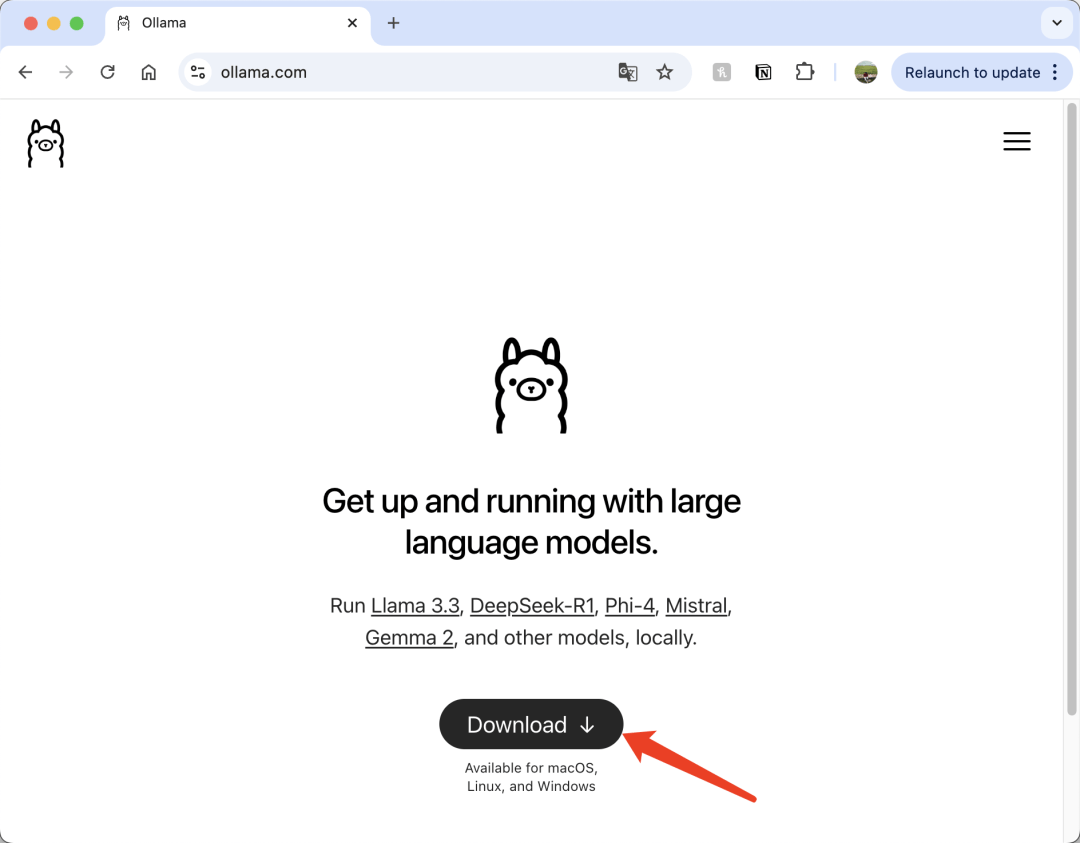Open the DeepSeek-R1 link

(x=532, y=606)
